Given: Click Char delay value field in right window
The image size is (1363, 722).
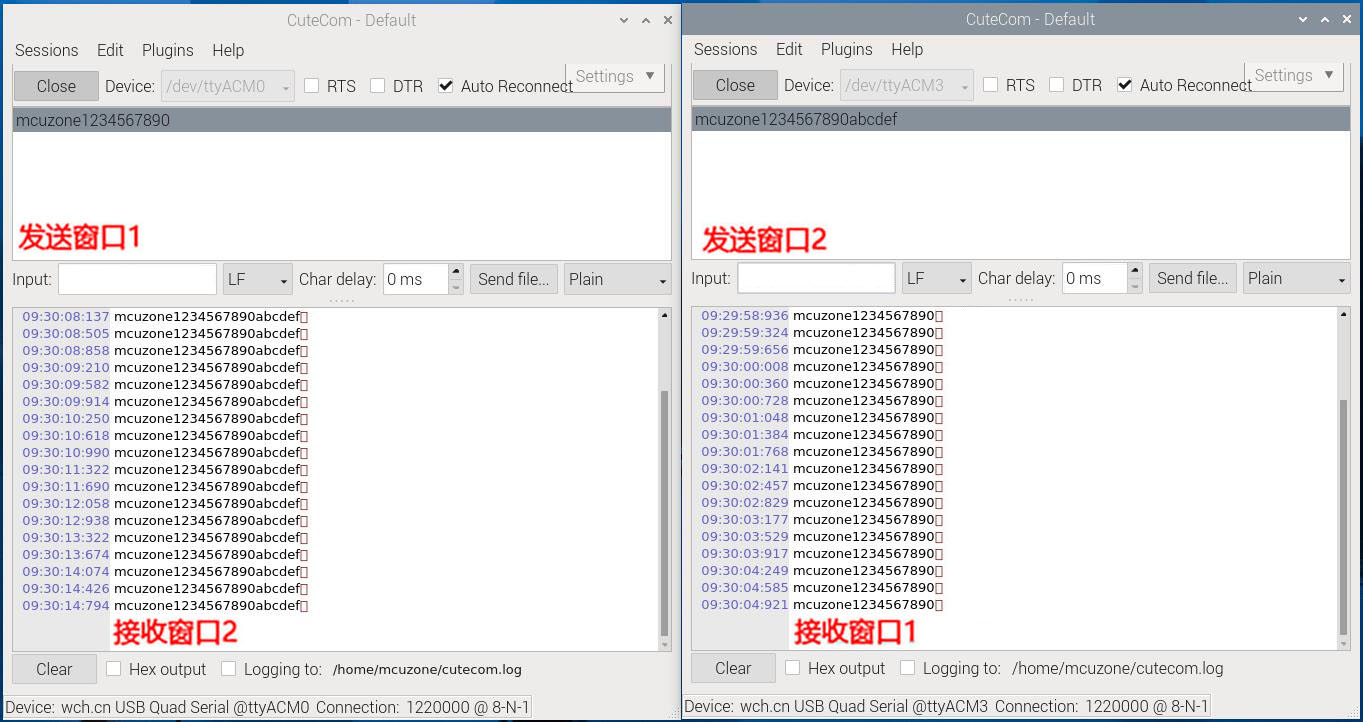Looking at the screenshot, I should [x=1095, y=278].
